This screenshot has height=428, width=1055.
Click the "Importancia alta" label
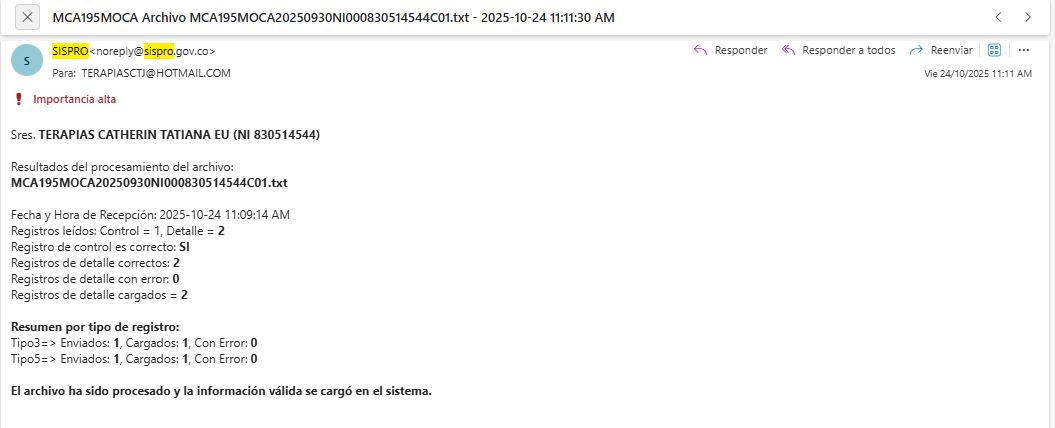(x=76, y=99)
